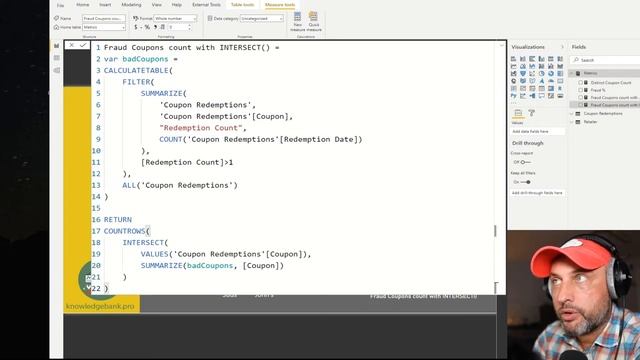The height and width of the screenshot is (360, 640).
Task: Open the Help ribbon tab
Action: pyautogui.click(x=176, y=5)
